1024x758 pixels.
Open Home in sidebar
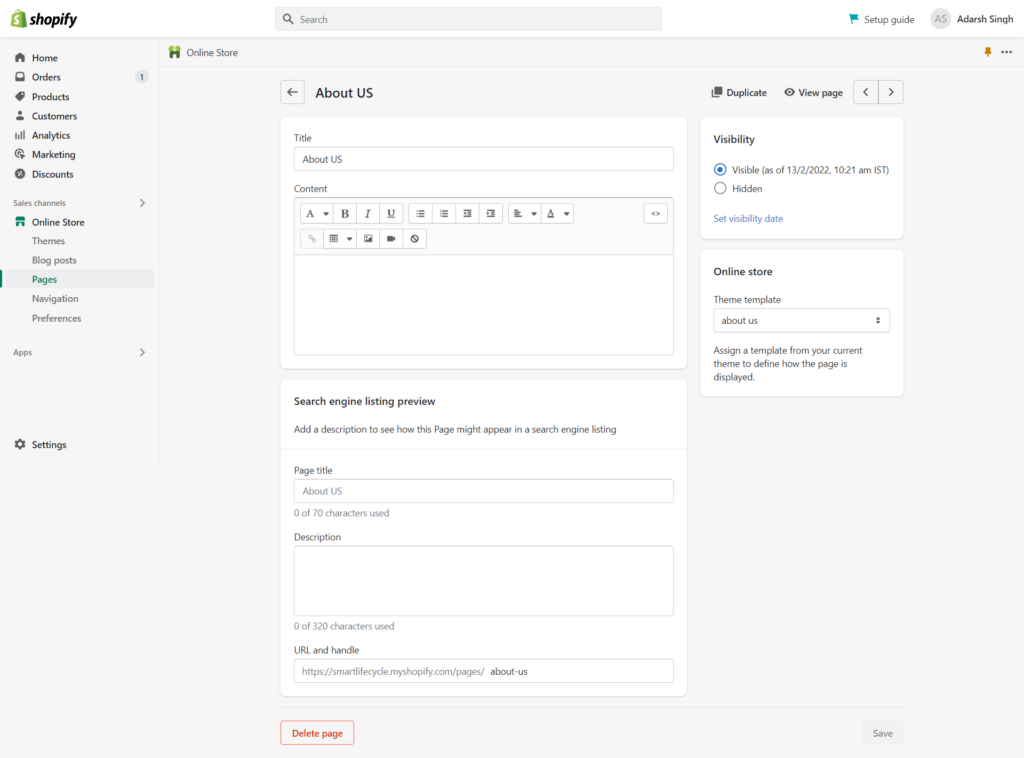pos(44,57)
